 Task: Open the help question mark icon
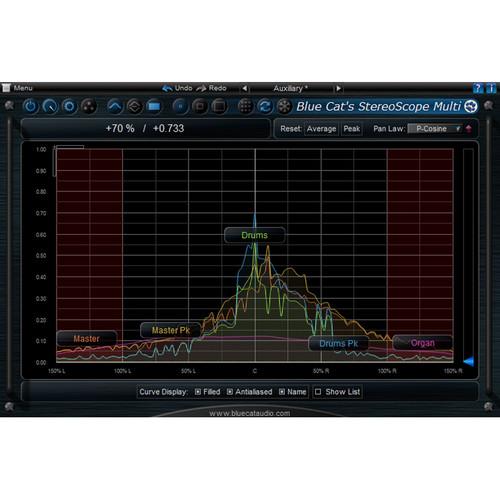[x=478, y=88]
